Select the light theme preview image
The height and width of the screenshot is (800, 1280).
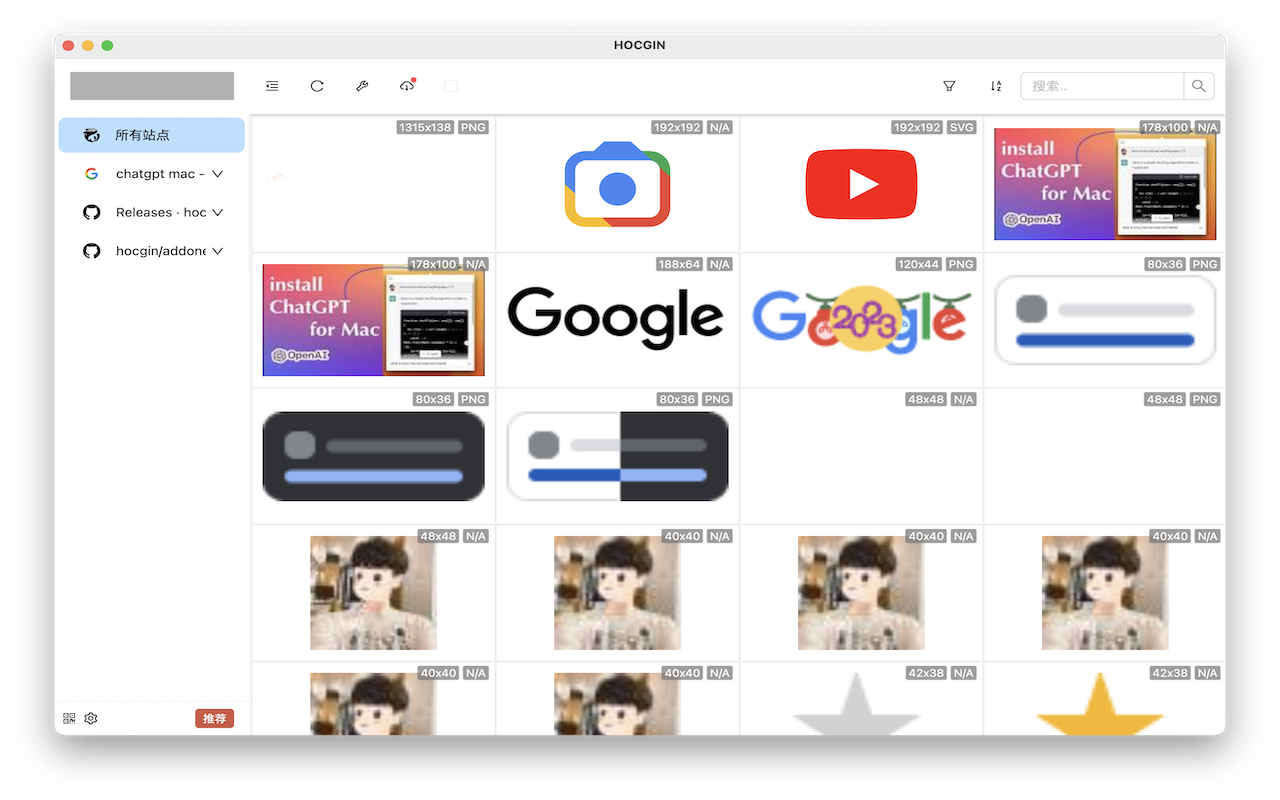pyautogui.click(x=1105, y=319)
